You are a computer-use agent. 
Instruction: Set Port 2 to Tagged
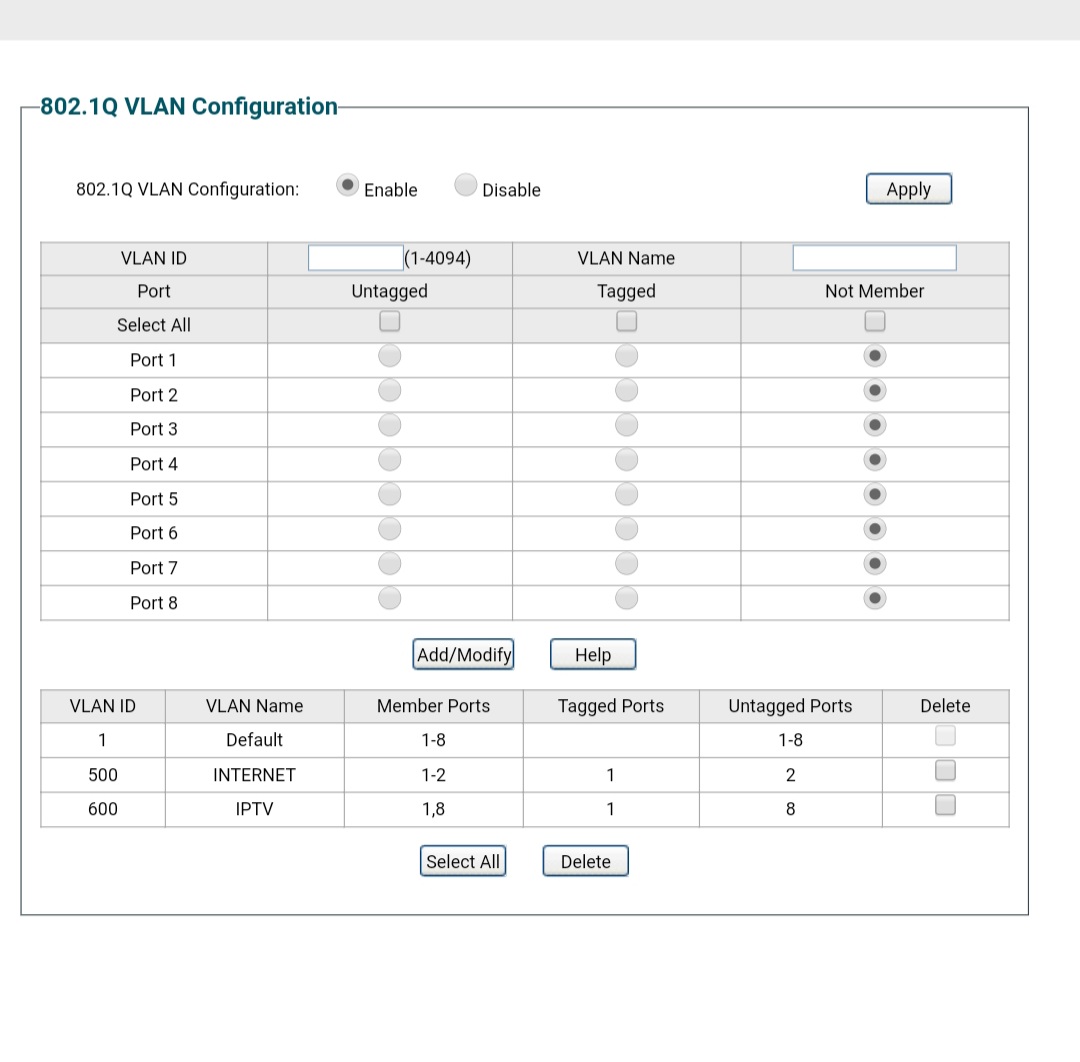click(x=627, y=391)
